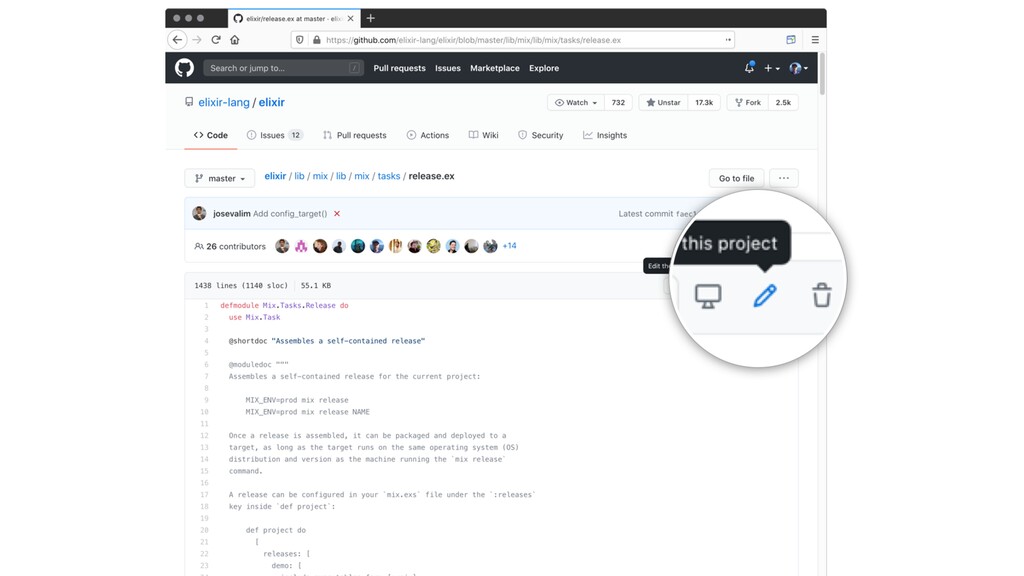The width and height of the screenshot is (1024, 576).
Task: Click the padlock site security icon
Action: point(317,40)
